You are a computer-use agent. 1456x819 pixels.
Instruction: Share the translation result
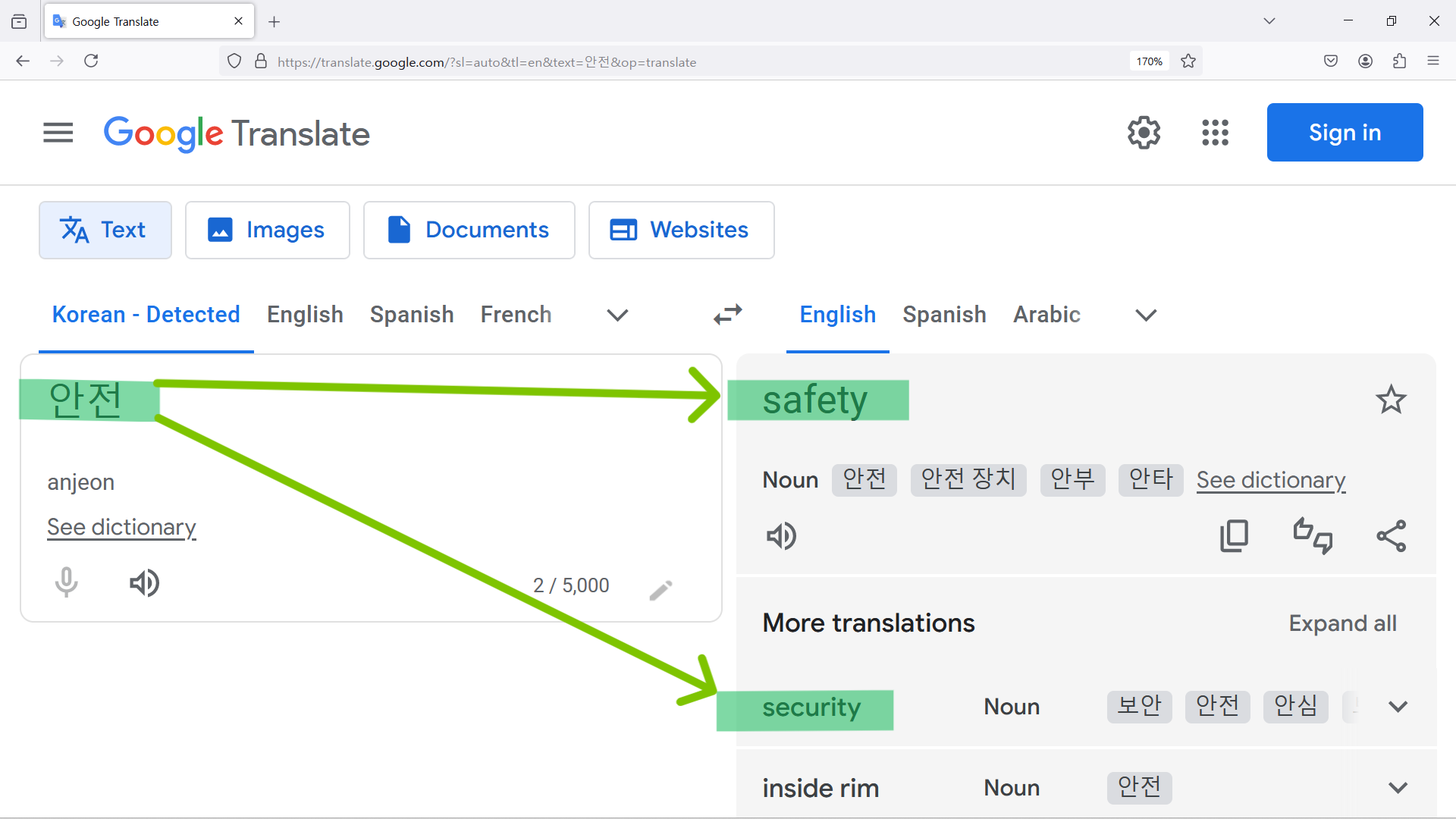1391,536
